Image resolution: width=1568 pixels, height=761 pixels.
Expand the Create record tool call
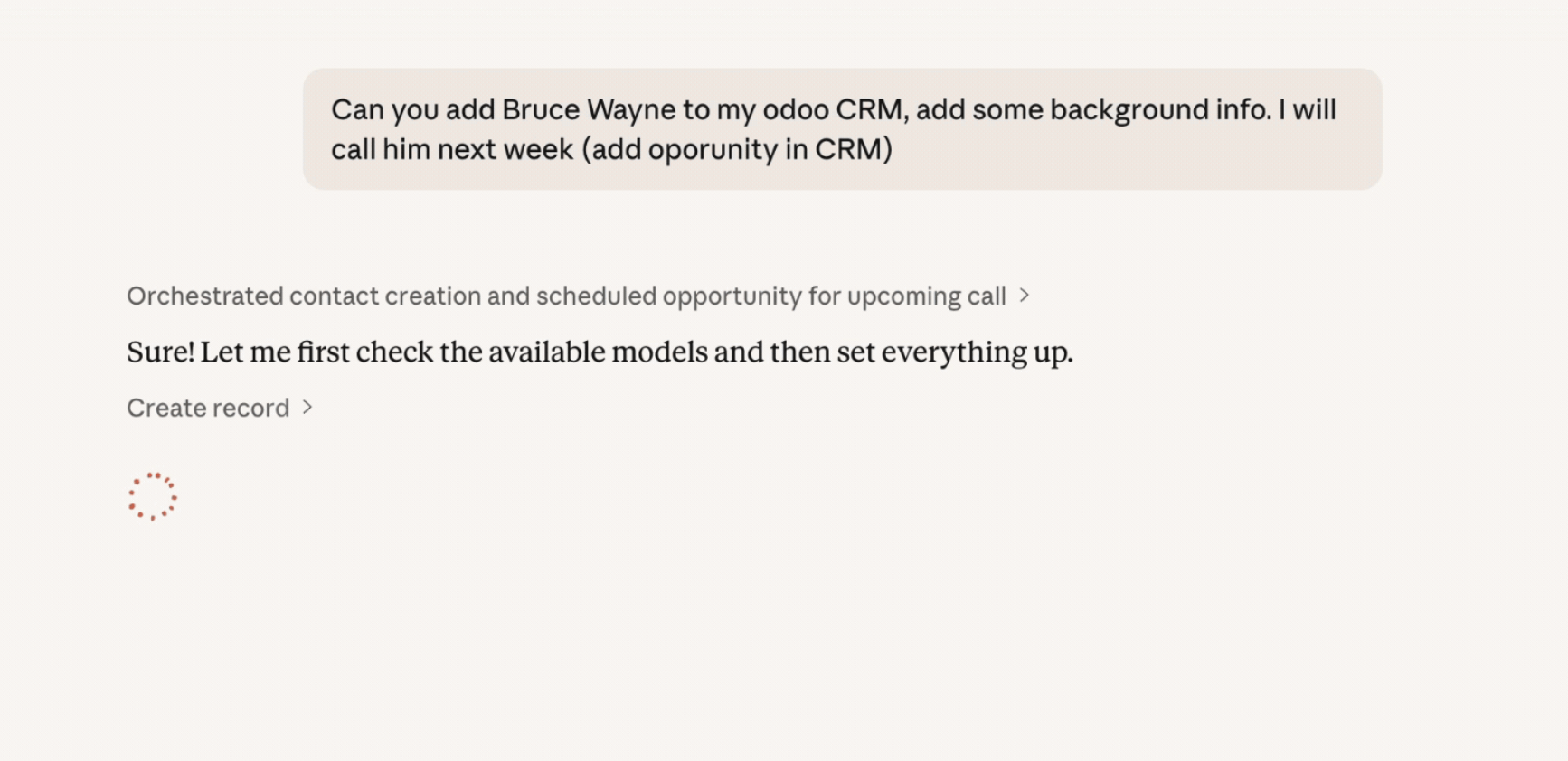point(208,408)
